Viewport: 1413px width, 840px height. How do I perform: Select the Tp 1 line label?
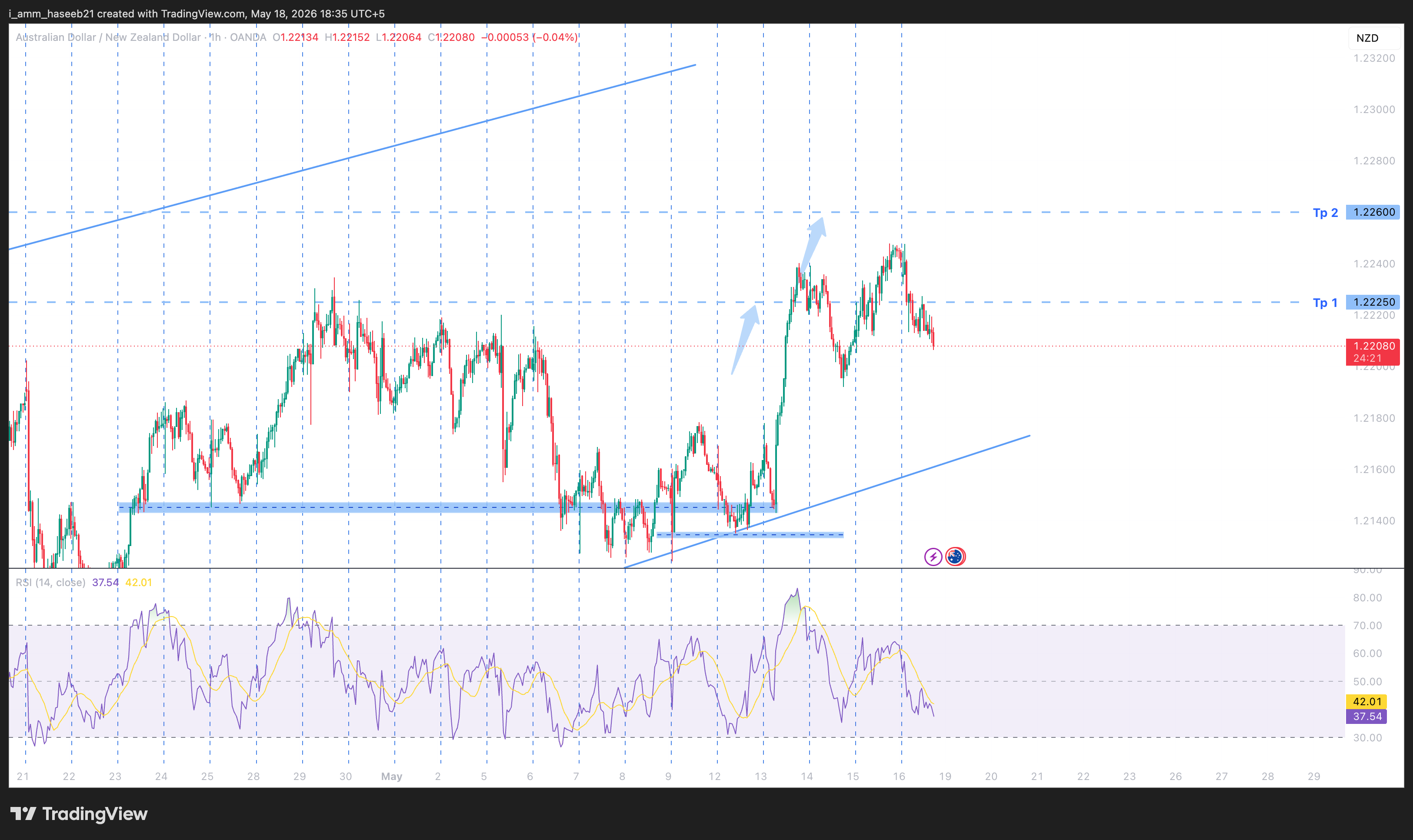(x=1325, y=303)
